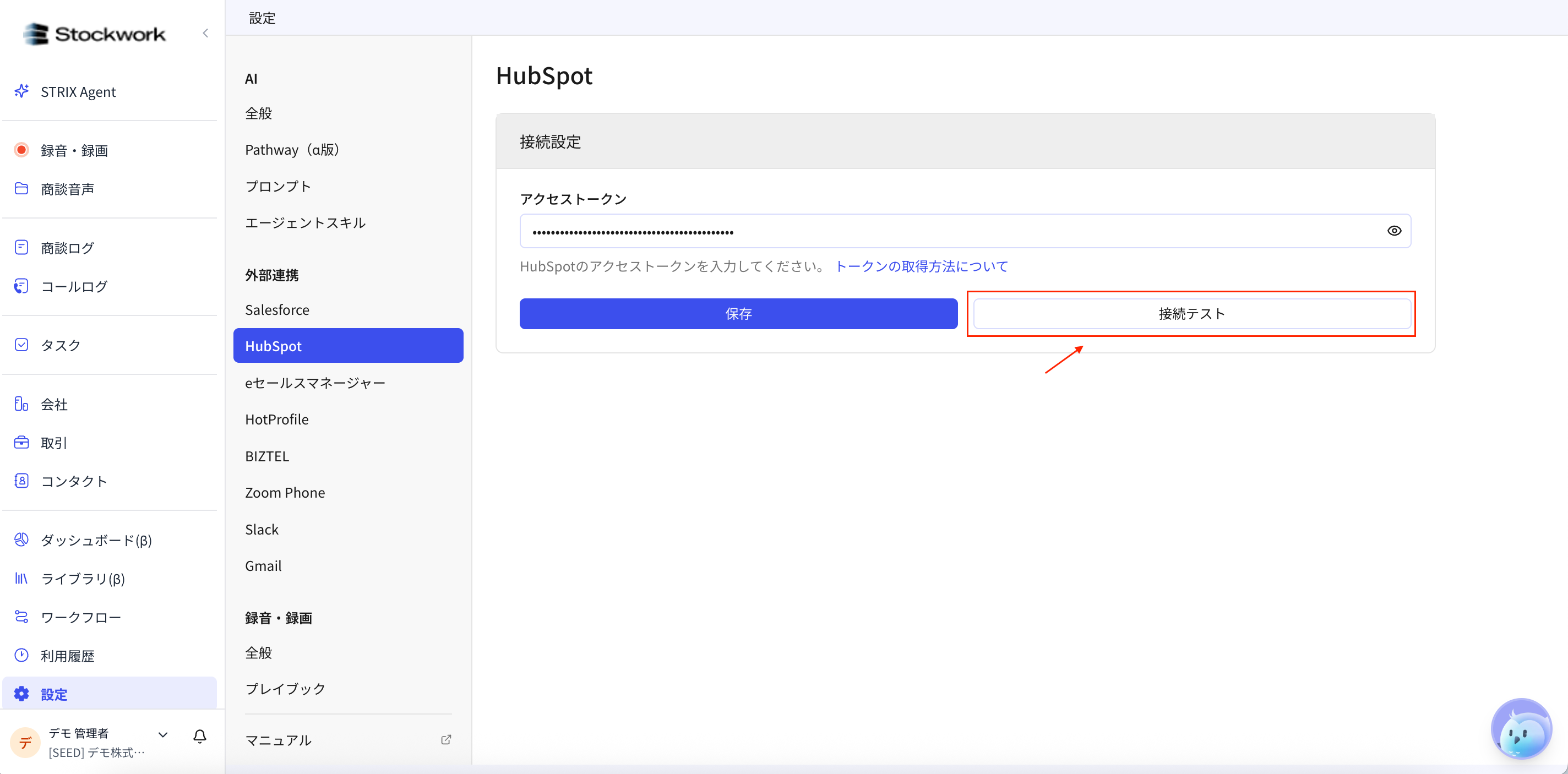The image size is (1568, 774).
Task: Open 録音・録画 text in sidebar
Action: 74,150
